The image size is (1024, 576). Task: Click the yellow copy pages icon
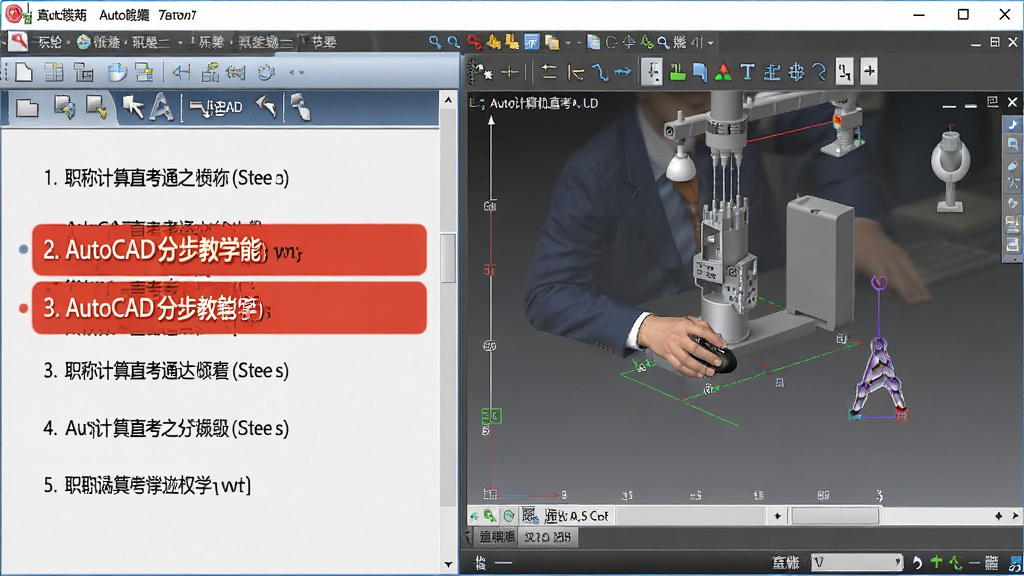coord(552,42)
